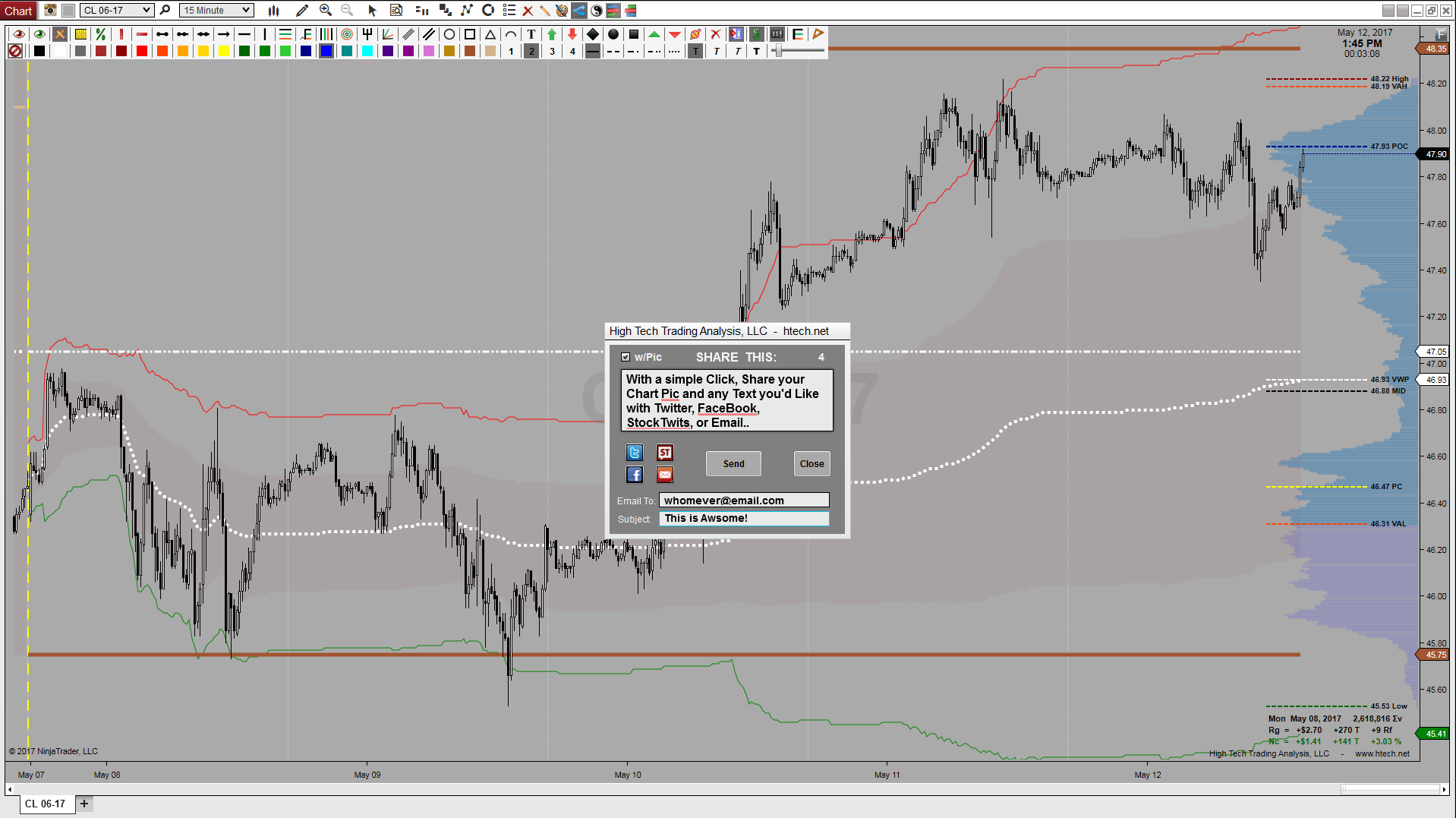Image resolution: width=1456 pixels, height=818 pixels.
Task: Switch to the CL 06-17 tab
Action: (44, 804)
